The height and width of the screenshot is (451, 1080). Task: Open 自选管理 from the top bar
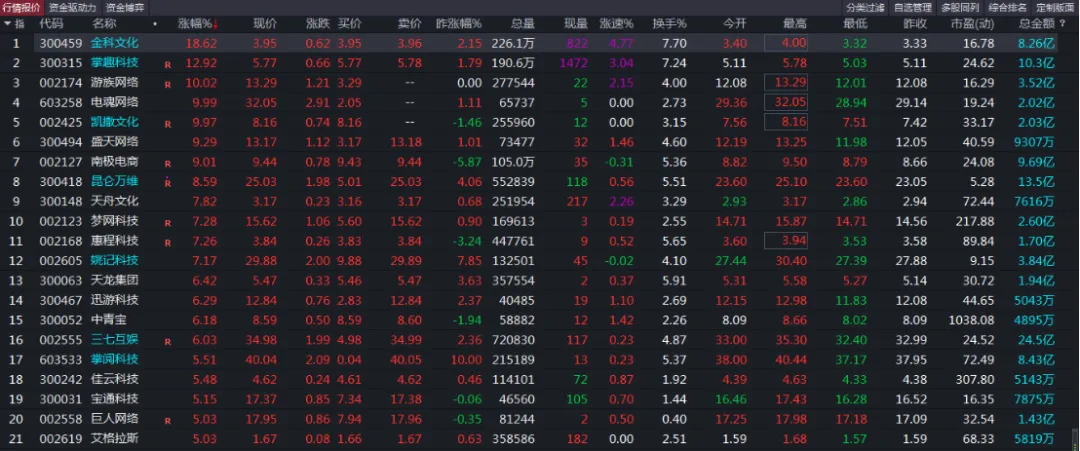[x=913, y=8]
